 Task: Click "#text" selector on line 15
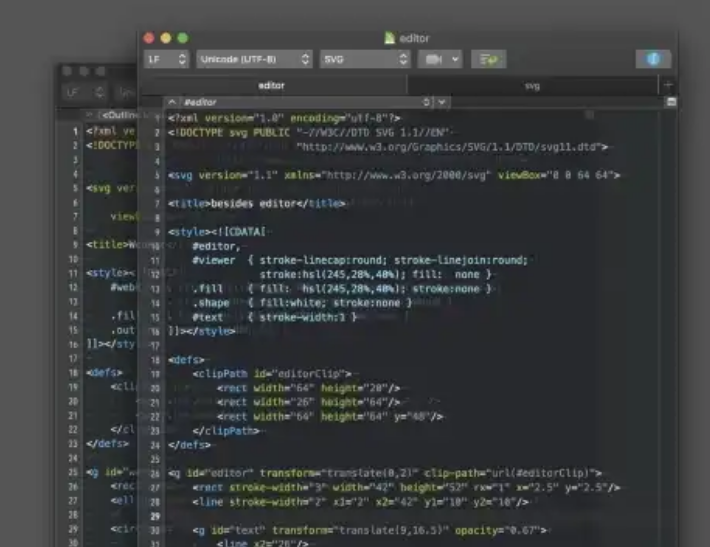point(208,317)
